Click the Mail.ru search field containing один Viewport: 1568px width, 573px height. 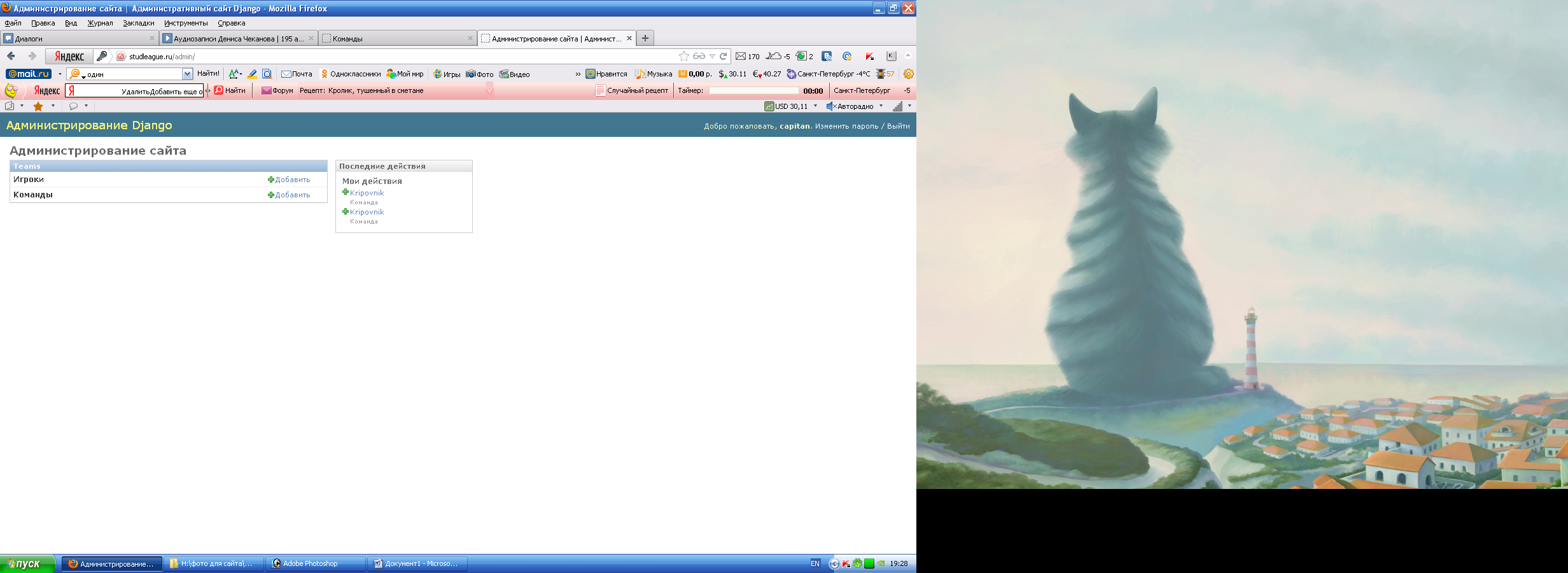(130, 74)
